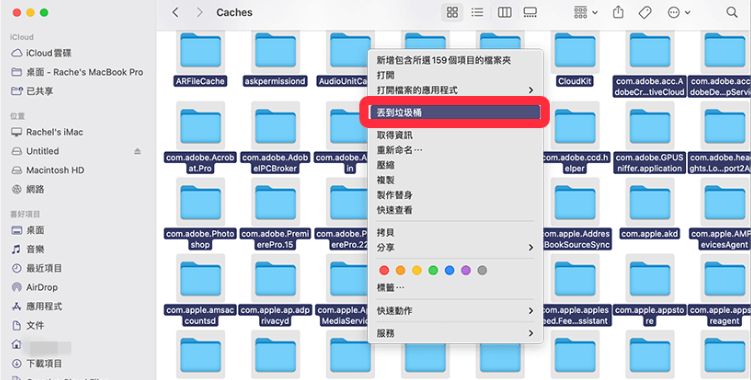Switch to icon grid view
Viewport: 751px width, 380px height.
452,12
